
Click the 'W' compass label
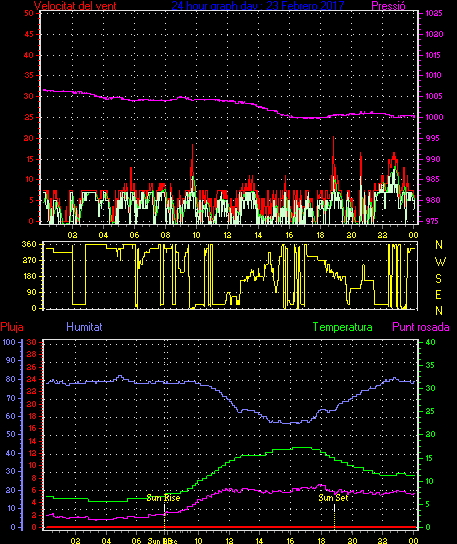[x=440, y=262]
